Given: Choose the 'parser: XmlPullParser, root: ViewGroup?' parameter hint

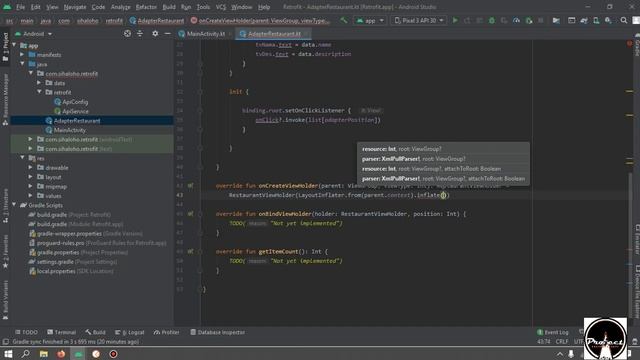Looking at the screenshot, I should coord(413,159).
